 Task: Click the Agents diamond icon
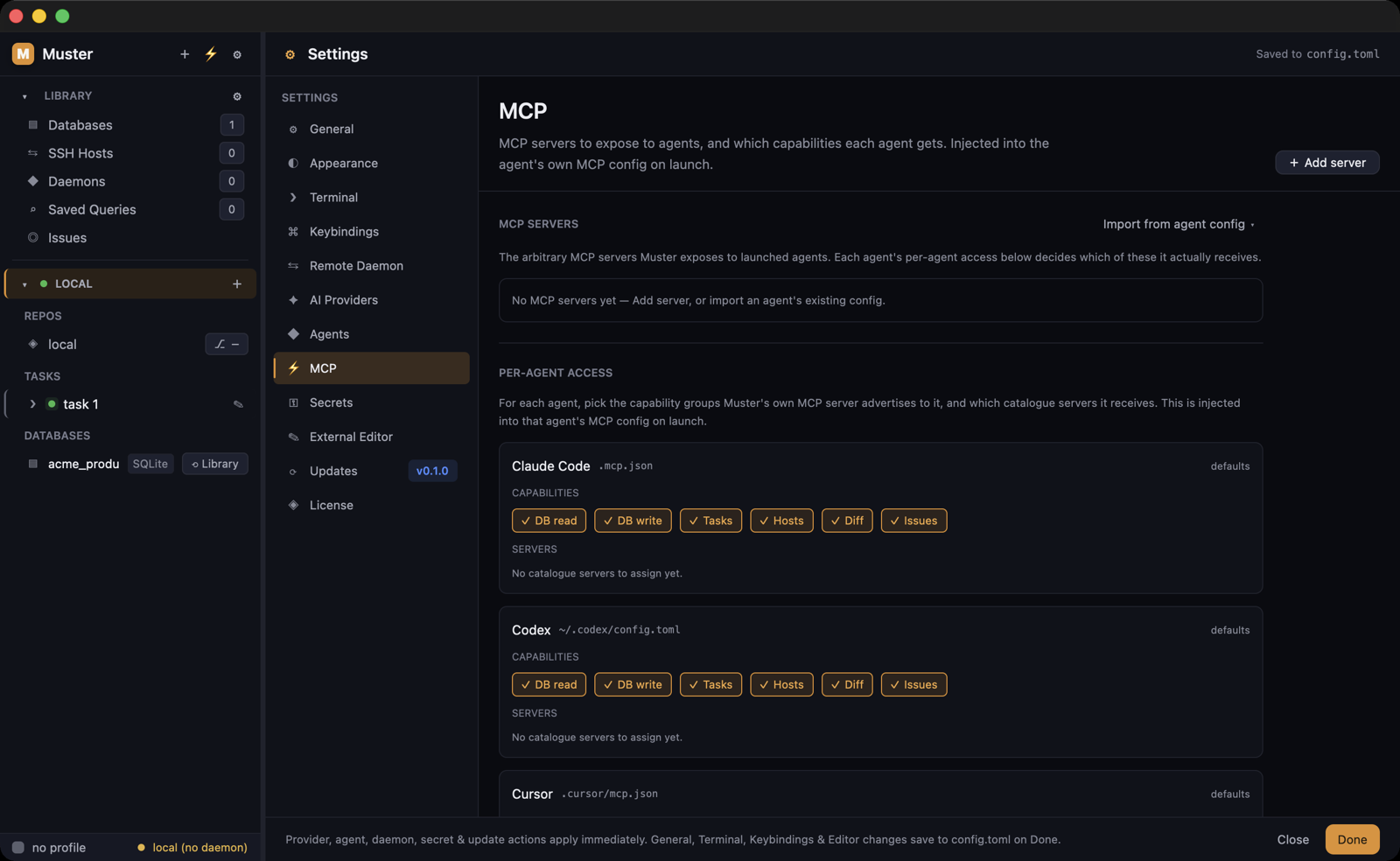[x=293, y=334]
